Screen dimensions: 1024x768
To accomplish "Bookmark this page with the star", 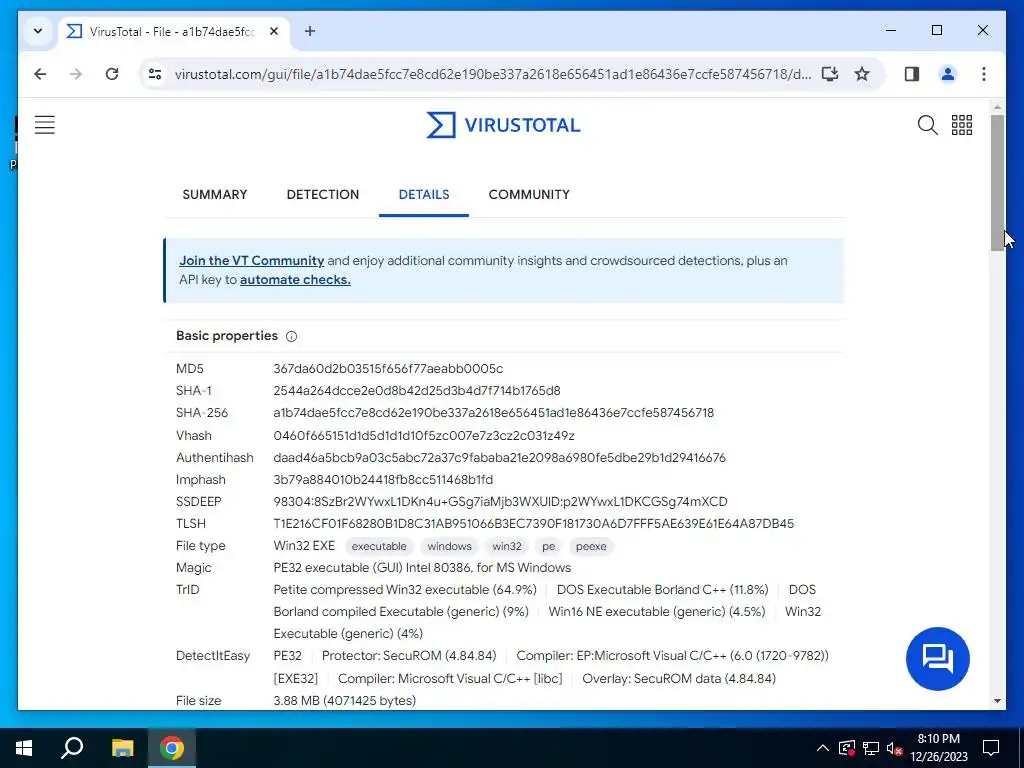I will tap(862, 74).
